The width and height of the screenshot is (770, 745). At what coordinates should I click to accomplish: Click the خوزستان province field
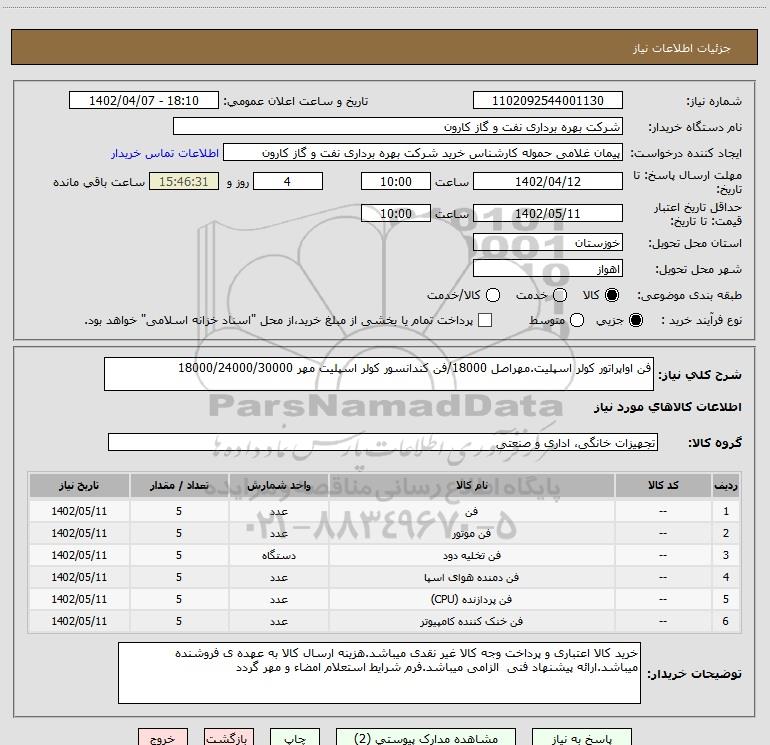[548, 243]
